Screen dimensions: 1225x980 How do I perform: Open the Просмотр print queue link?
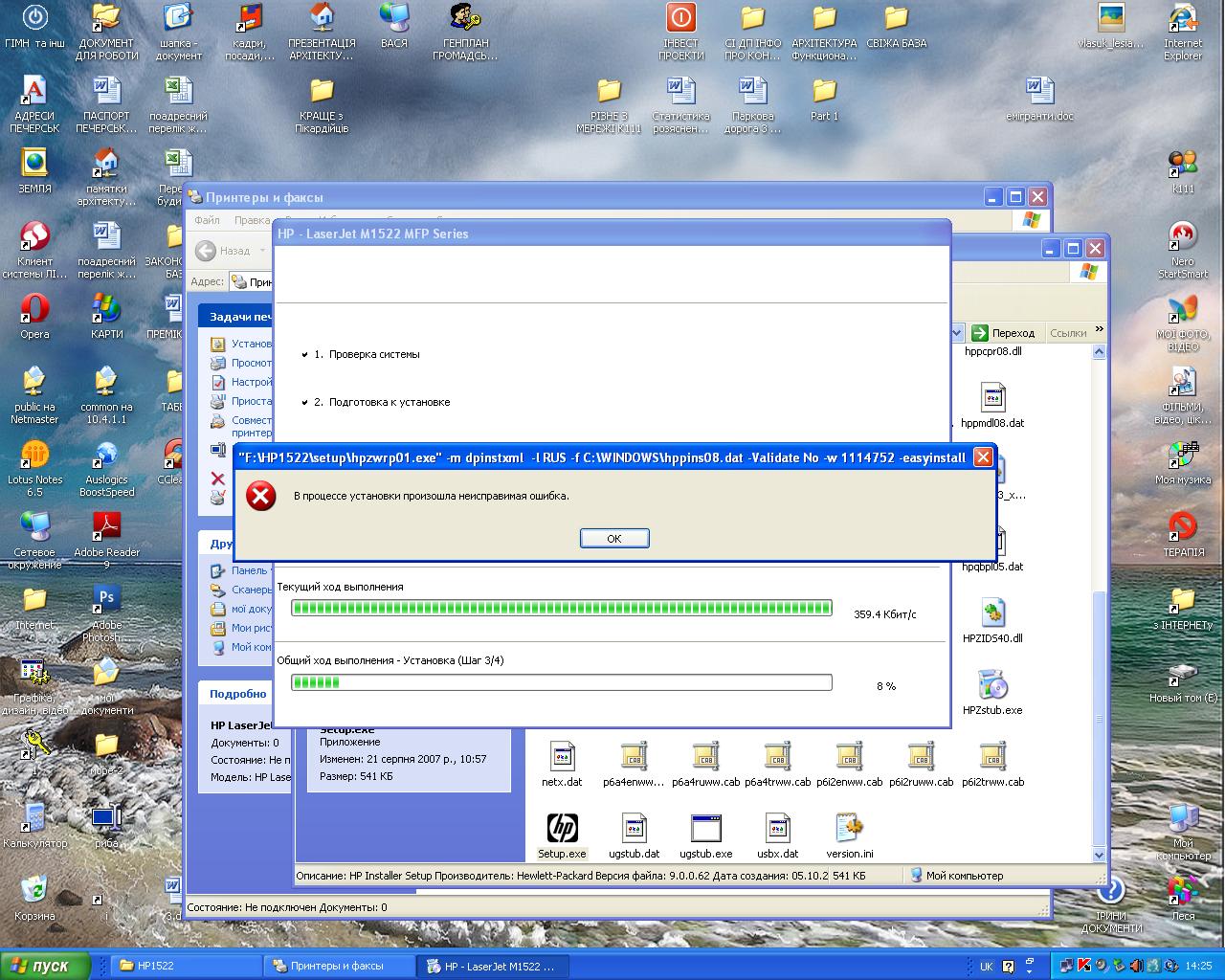pos(242,363)
